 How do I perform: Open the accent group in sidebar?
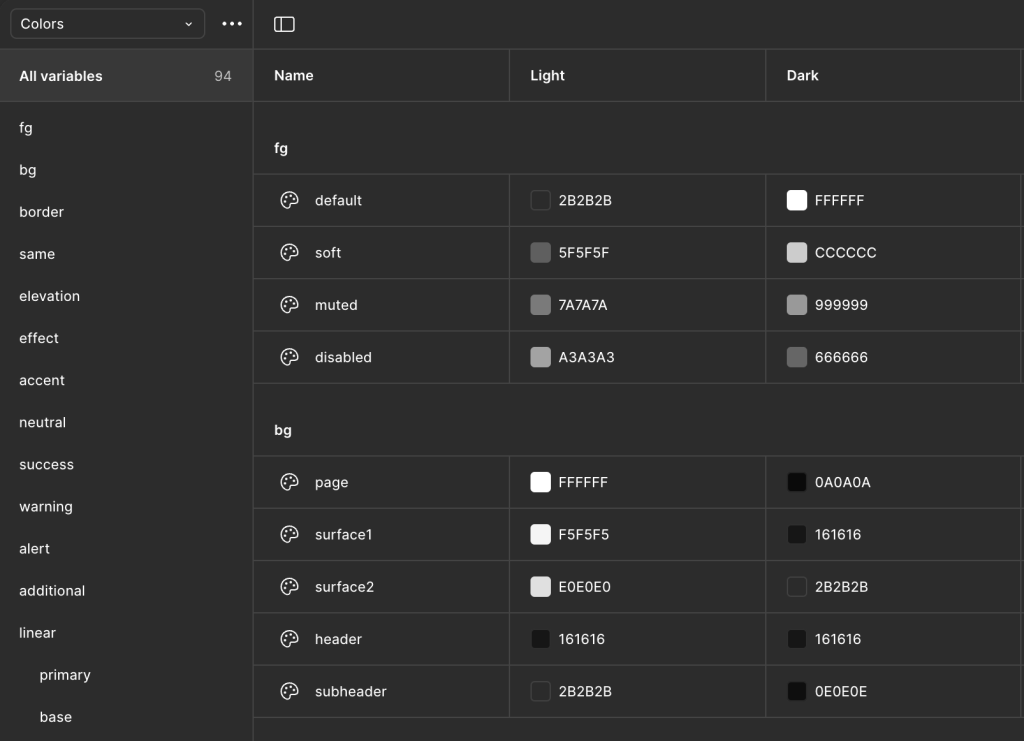[42, 380]
